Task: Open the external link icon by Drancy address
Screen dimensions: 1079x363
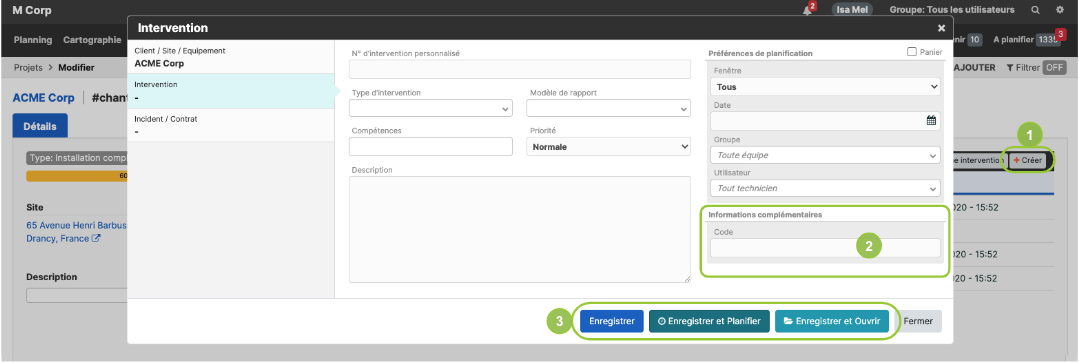Action: [x=96, y=239]
